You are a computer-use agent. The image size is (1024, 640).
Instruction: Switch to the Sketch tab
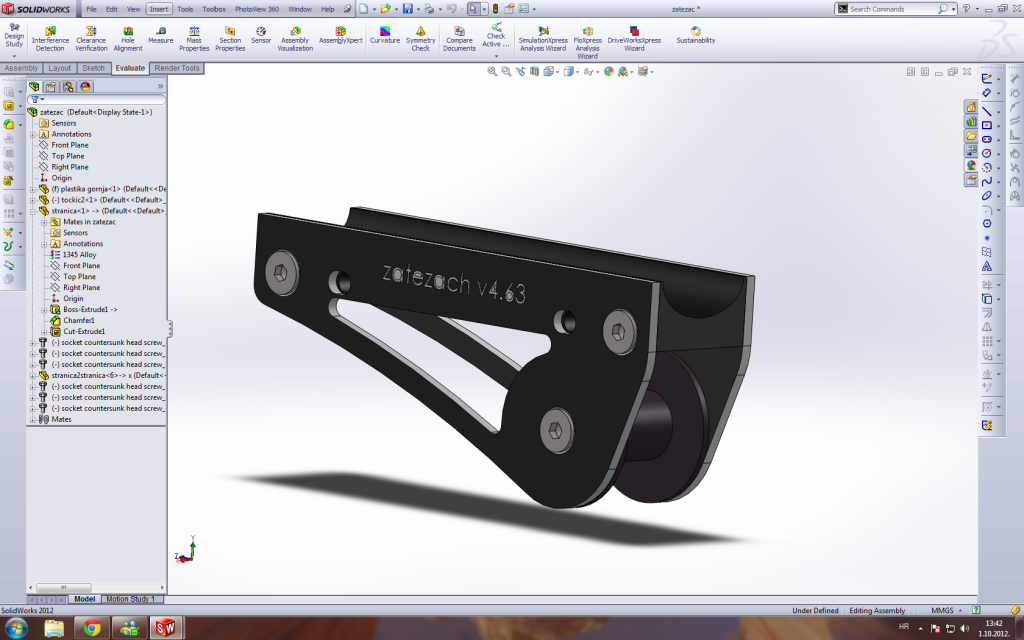[93, 68]
